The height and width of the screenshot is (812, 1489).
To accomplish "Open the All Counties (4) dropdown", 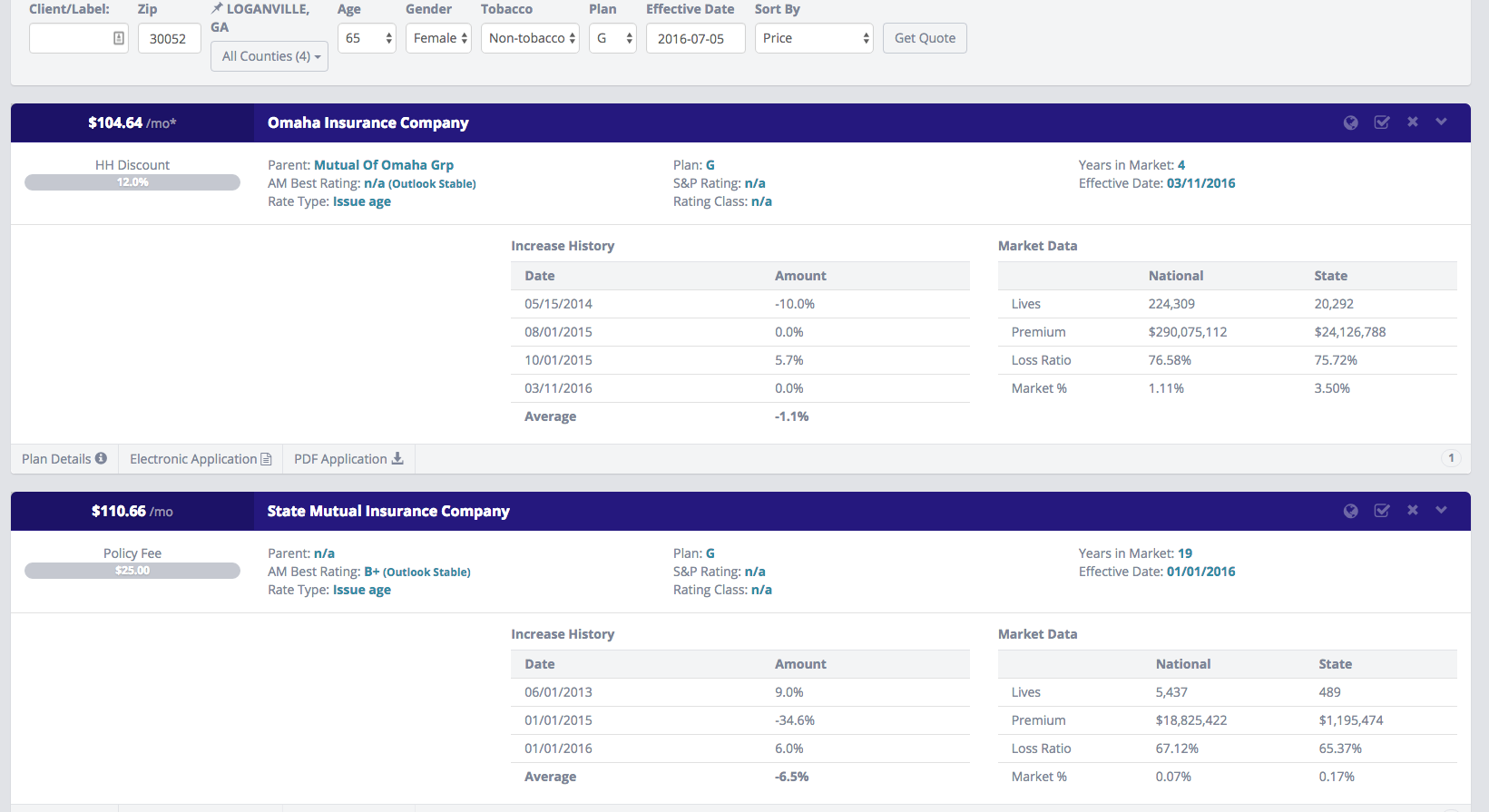I will pyautogui.click(x=269, y=56).
